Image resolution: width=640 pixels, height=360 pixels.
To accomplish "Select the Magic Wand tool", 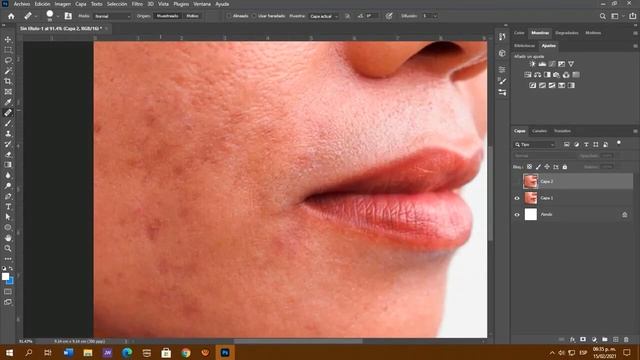I will pyautogui.click(x=8, y=71).
